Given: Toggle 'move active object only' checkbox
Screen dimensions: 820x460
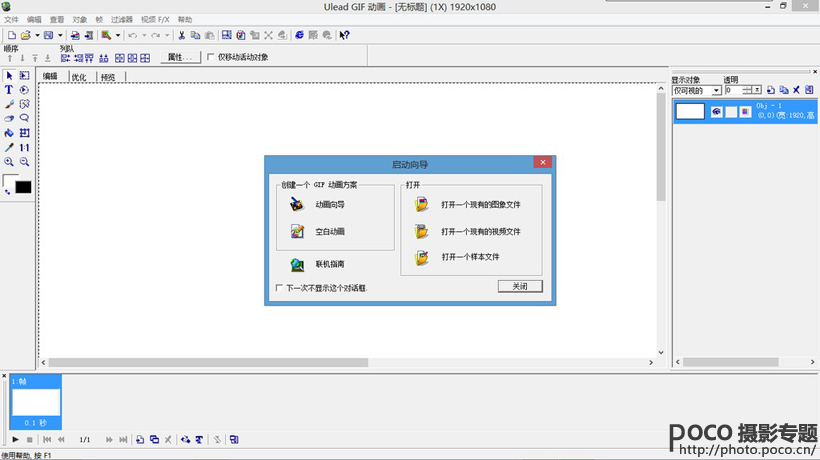Looking at the screenshot, I should (210, 57).
